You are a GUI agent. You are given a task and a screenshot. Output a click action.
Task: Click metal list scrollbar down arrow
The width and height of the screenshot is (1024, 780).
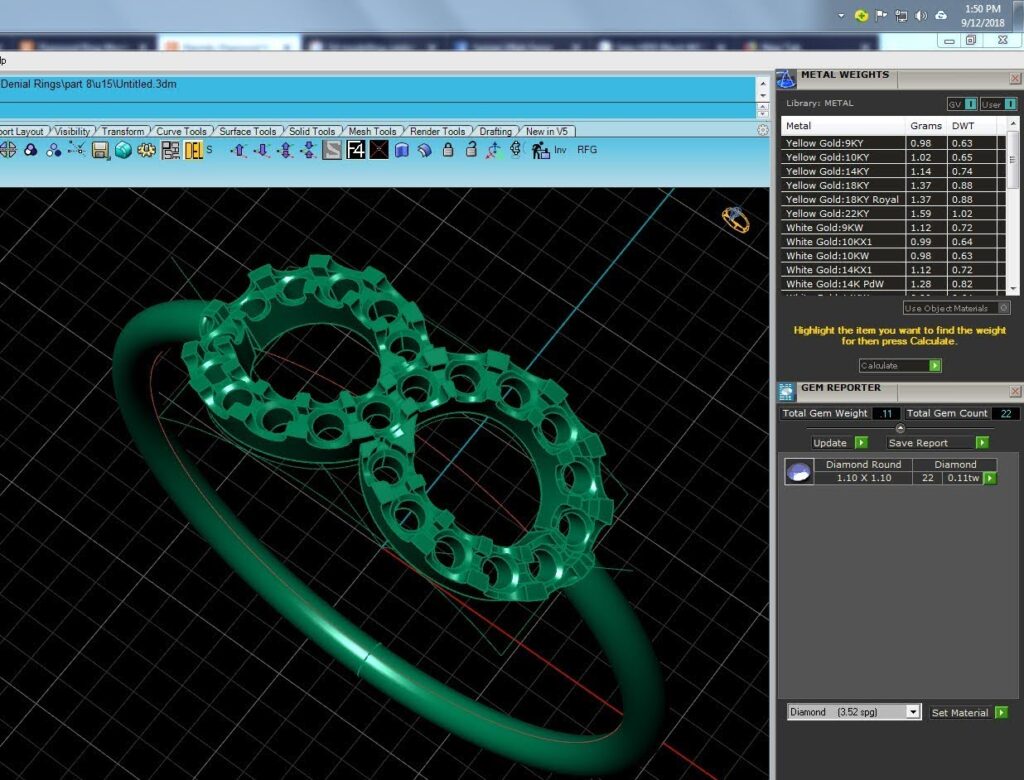(1013, 288)
